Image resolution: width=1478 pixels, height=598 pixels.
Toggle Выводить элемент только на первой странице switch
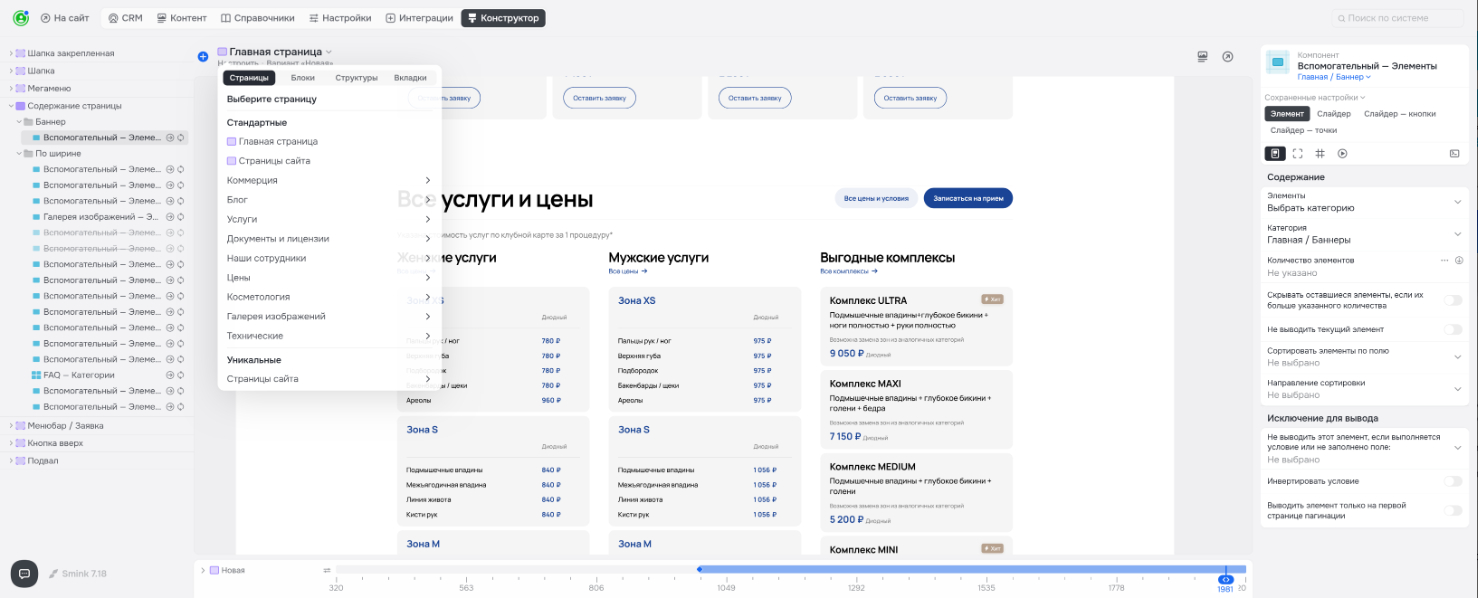(x=1452, y=510)
